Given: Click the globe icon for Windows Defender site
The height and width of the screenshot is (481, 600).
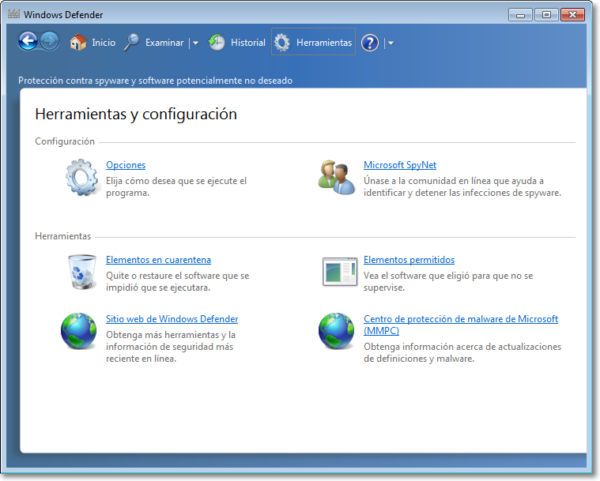Looking at the screenshot, I should pyautogui.click(x=80, y=331).
